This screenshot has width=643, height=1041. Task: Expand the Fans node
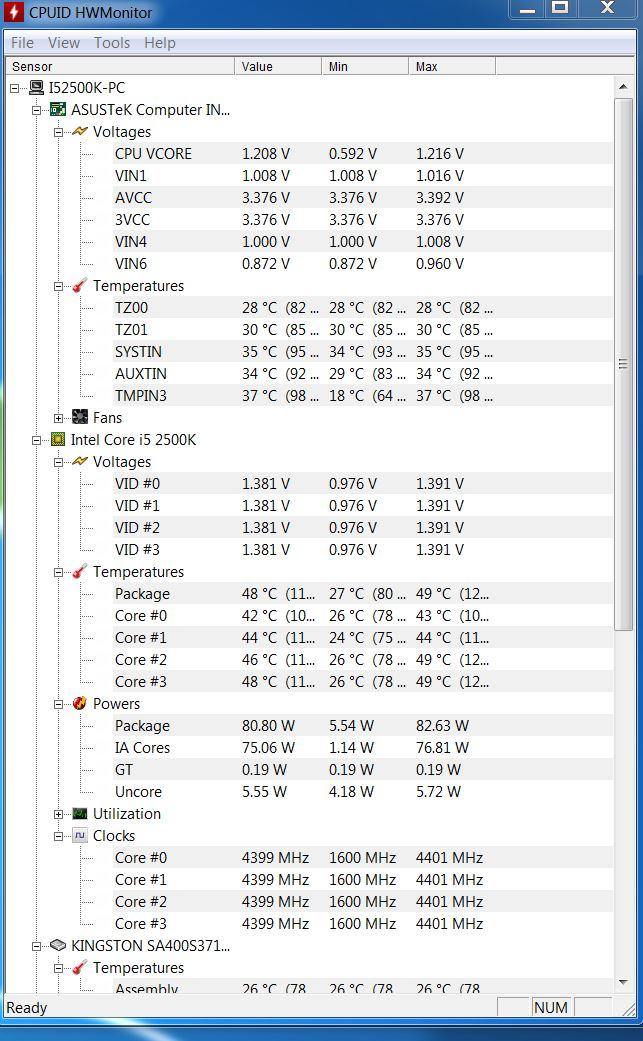(x=58, y=418)
